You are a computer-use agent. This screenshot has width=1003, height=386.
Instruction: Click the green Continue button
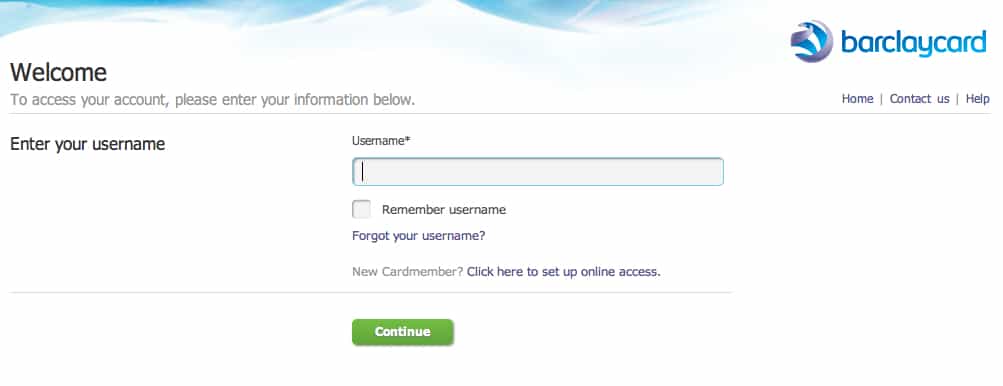click(403, 332)
